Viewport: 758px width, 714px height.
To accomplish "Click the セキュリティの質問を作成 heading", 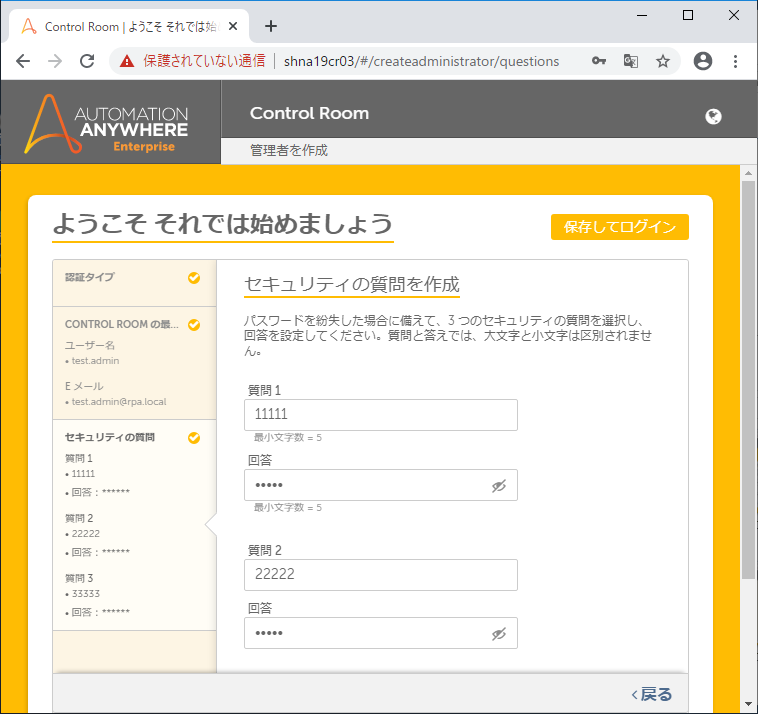I will tap(352, 284).
